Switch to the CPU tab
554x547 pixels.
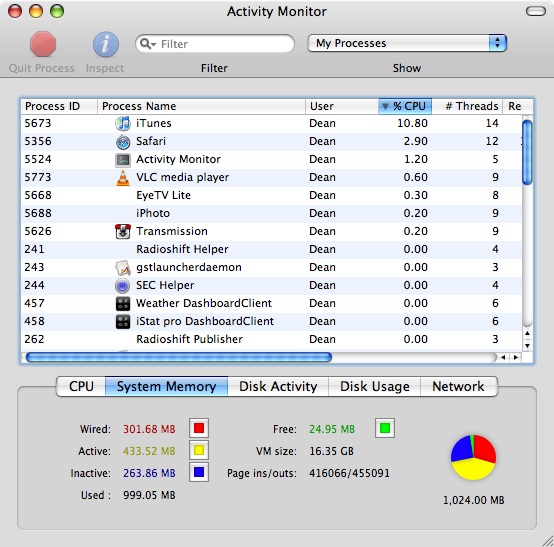[81, 386]
